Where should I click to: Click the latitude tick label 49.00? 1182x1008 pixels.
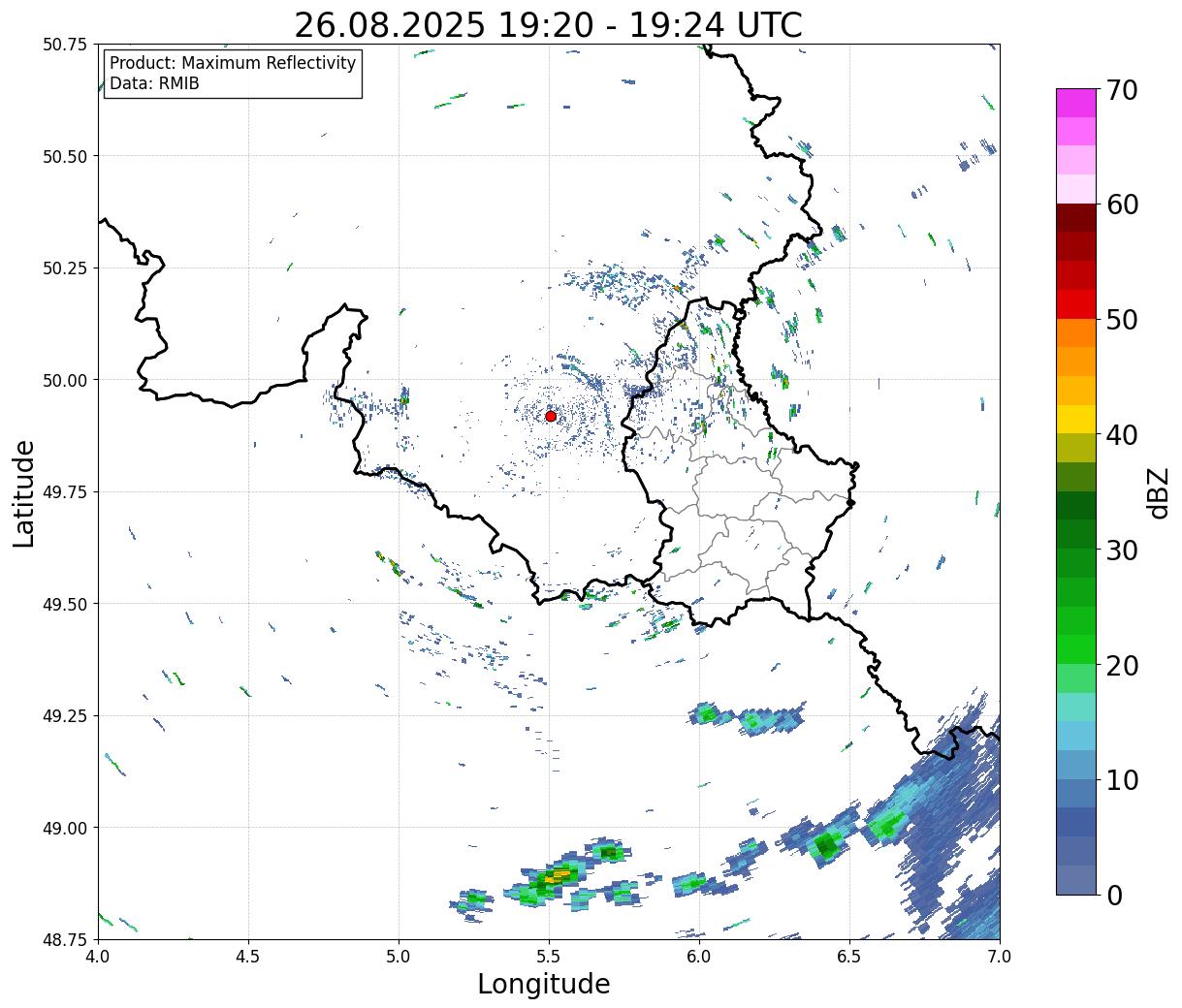point(65,828)
